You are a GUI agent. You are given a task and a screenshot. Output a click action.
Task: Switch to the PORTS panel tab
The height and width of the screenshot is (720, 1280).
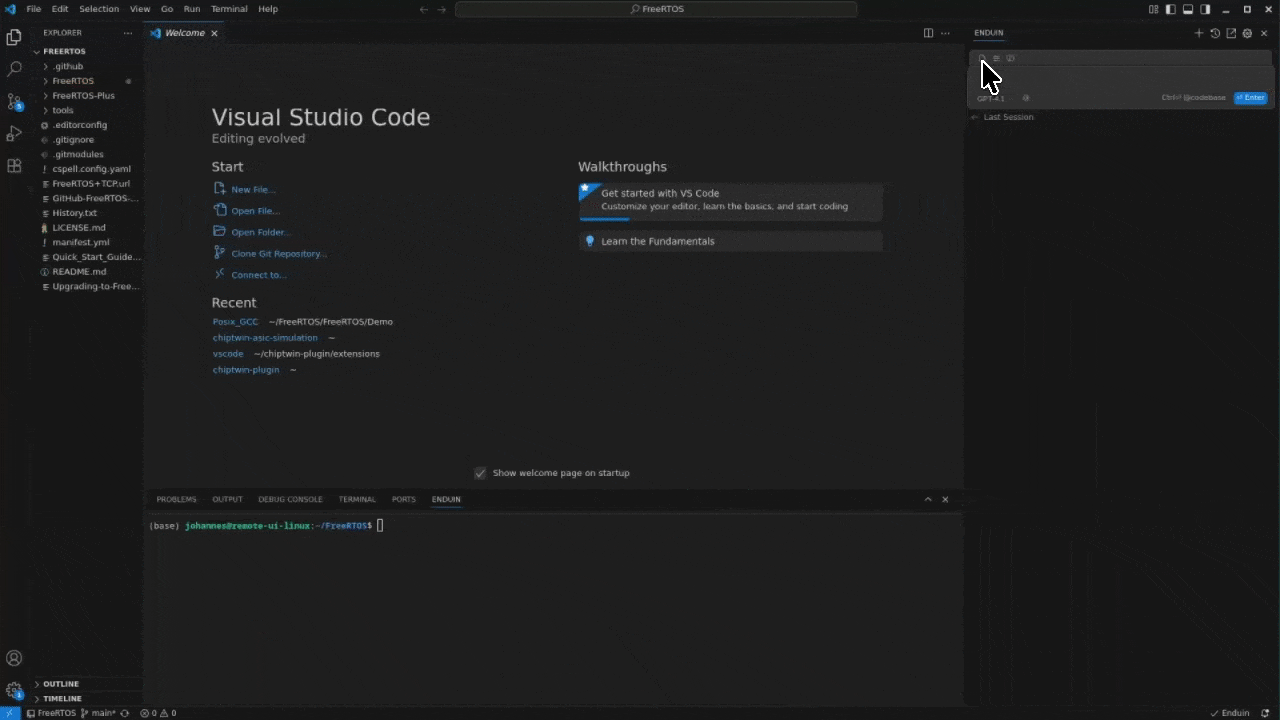pos(403,499)
